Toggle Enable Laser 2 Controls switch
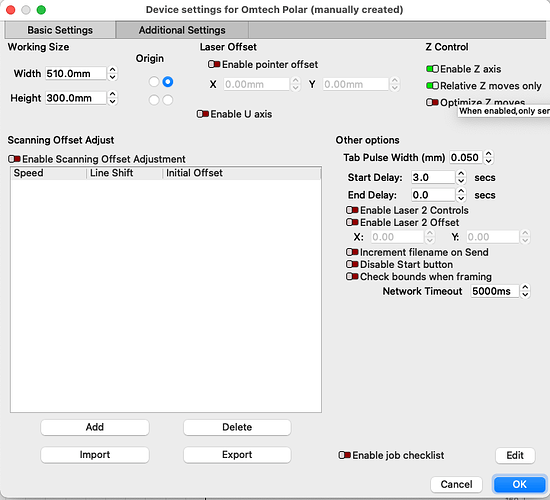Viewport: 550px width, 500px height. 352,210
